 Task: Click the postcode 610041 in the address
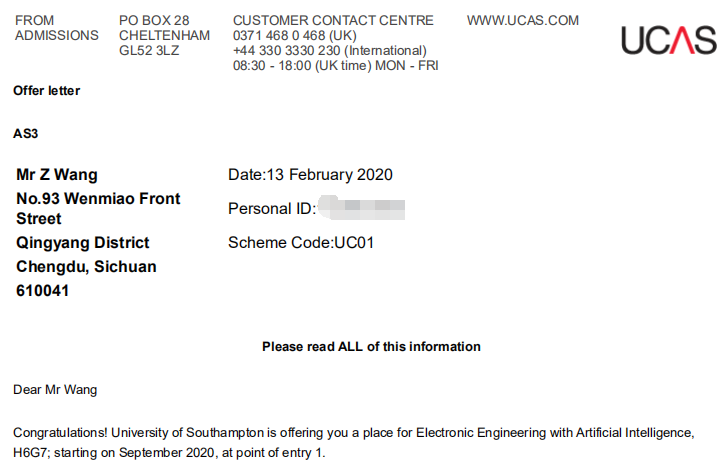click(43, 291)
